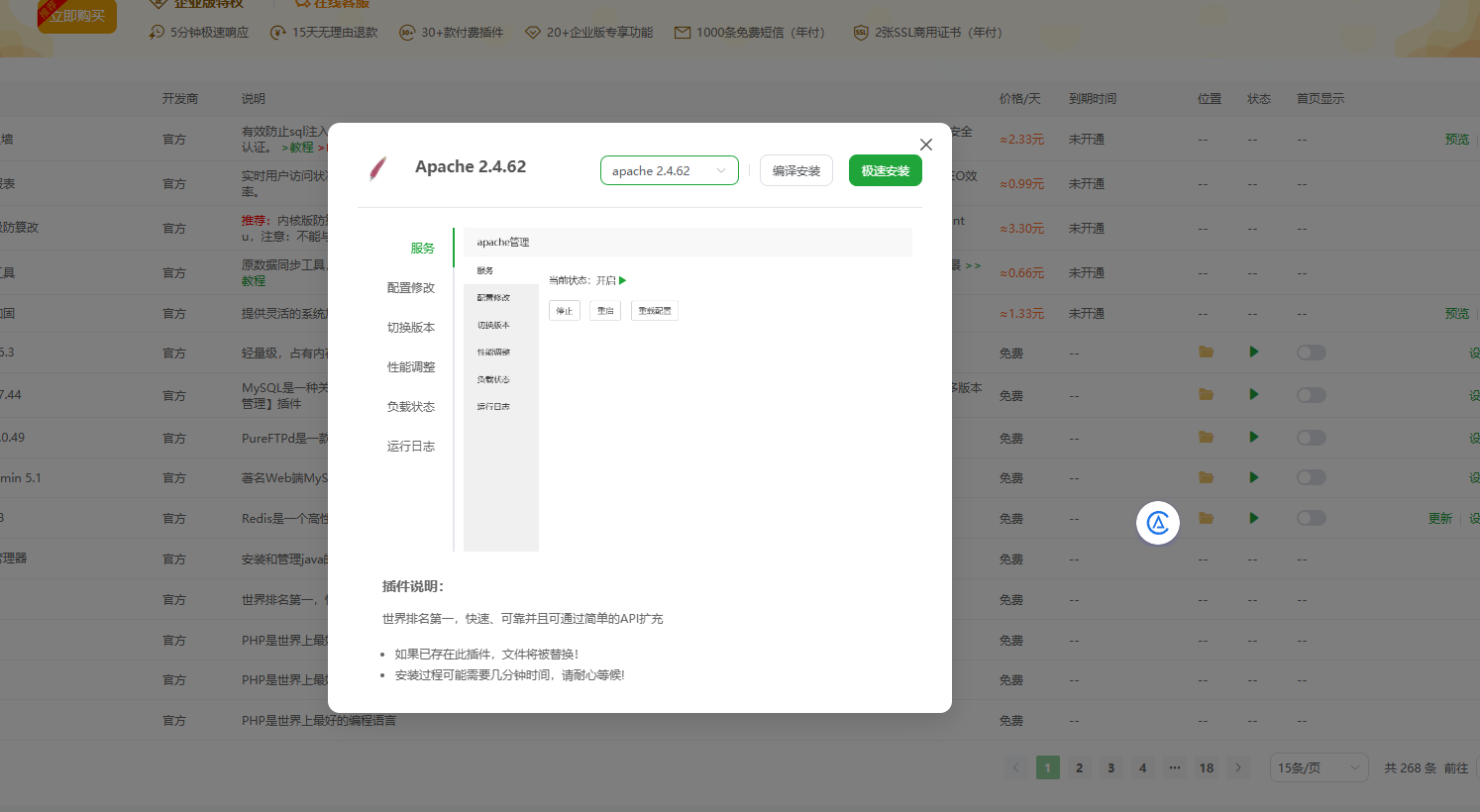Click the 立即购买 button

pyautogui.click(x=77, y=16)
